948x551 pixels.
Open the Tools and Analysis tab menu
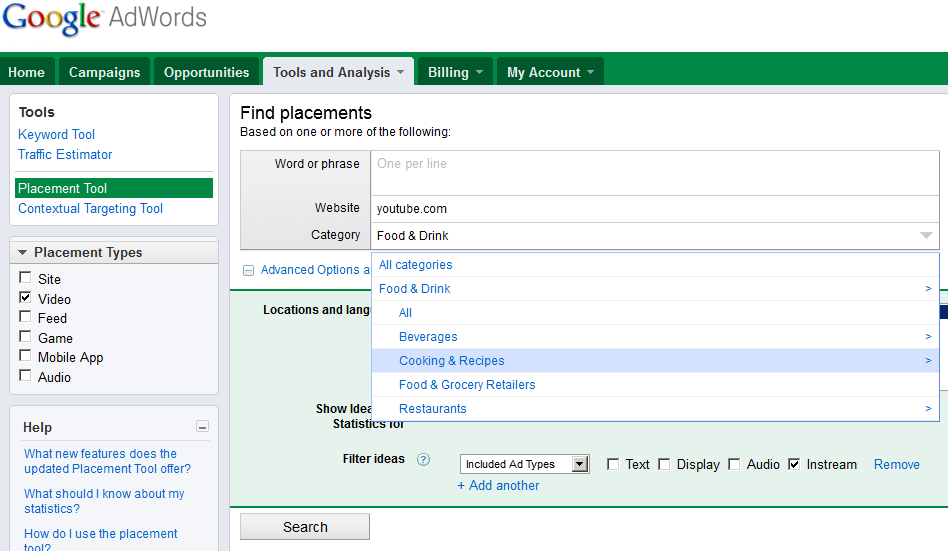pyautogui.click(x=338, y=72)
